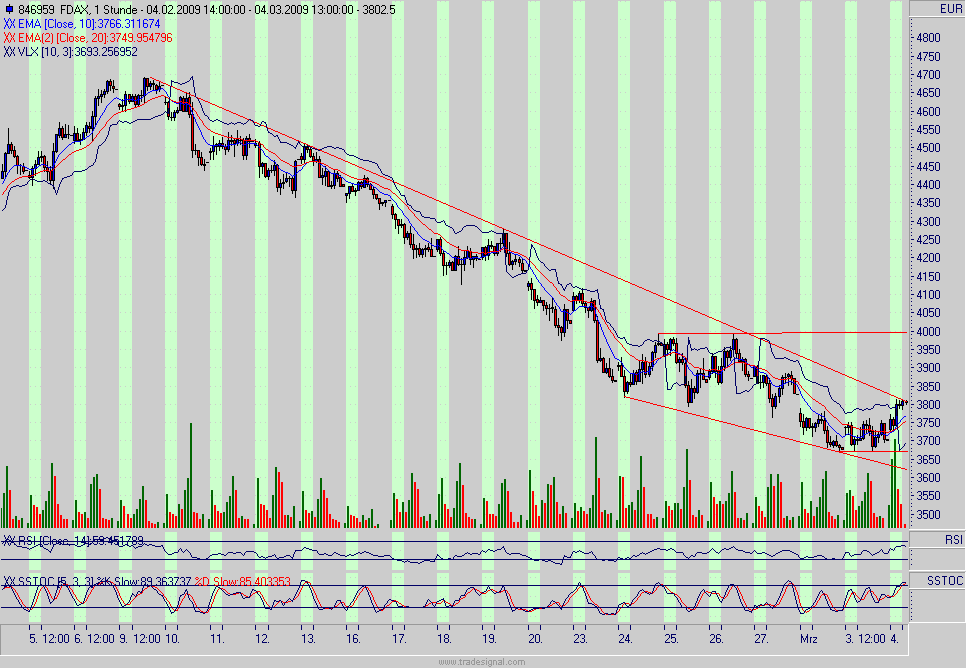Click the 4250 price axis label

pos(928,240)
